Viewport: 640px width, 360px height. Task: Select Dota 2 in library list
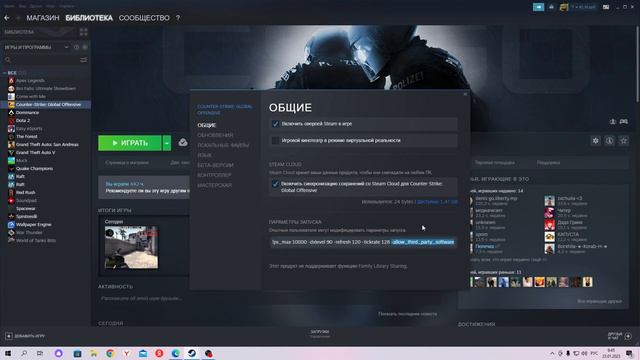click(23, 120)
